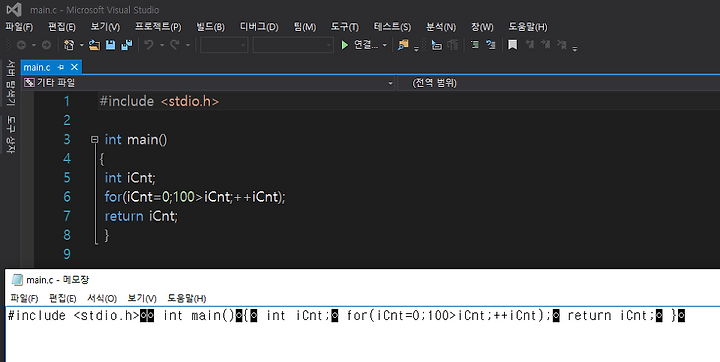Viewport: 720px width, 362px height.
Task: Open Notepad's 파일(F) menu
Action: tap(24, 298)
